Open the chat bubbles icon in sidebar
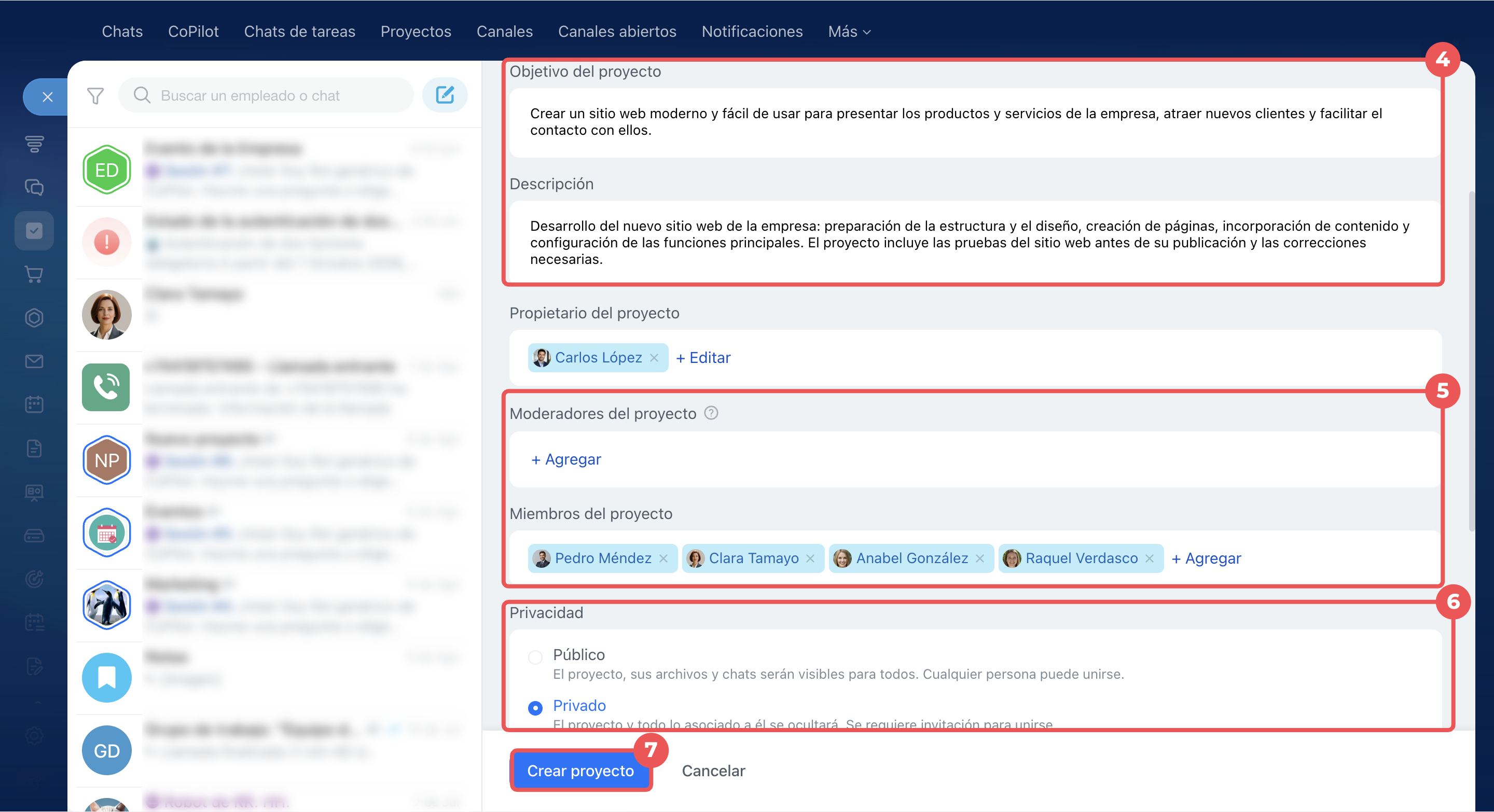1494x812 pixels. point(34,187)
